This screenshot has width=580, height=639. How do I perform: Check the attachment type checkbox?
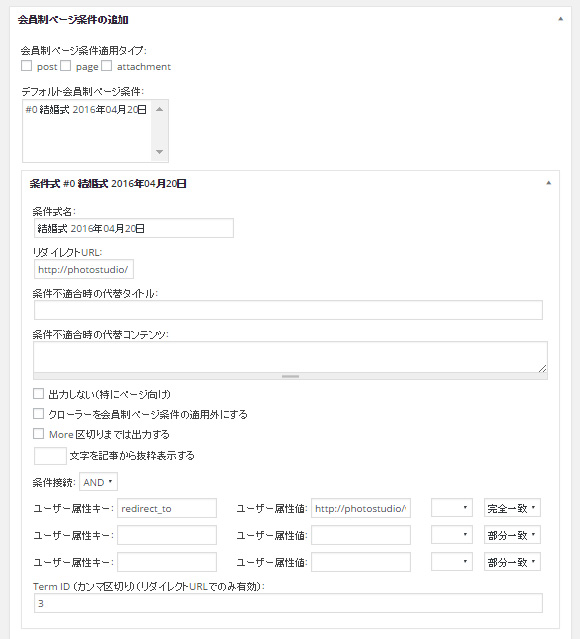click(x=106, y=66)
